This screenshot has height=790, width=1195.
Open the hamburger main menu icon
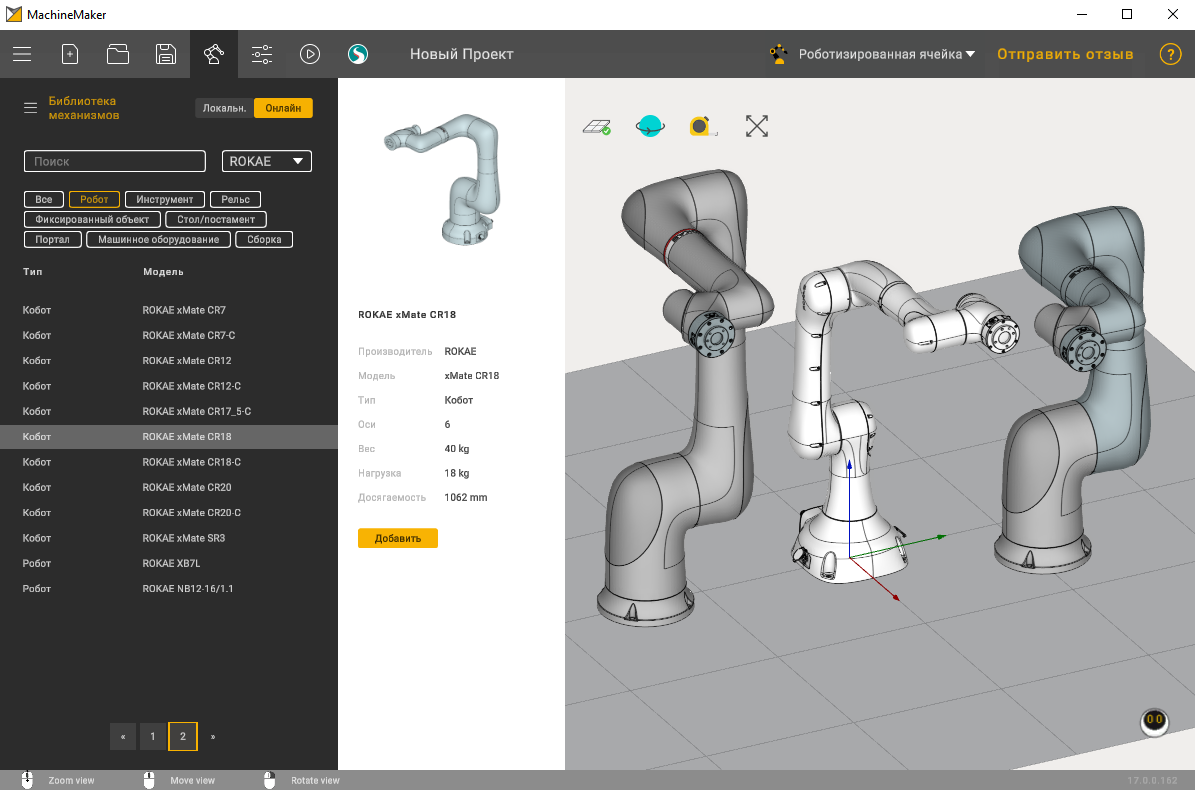(x=22, y=54)
